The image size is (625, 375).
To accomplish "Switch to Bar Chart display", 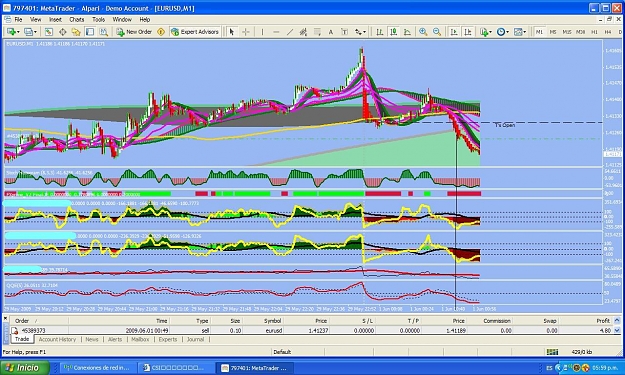I will (x=379, y=32).
